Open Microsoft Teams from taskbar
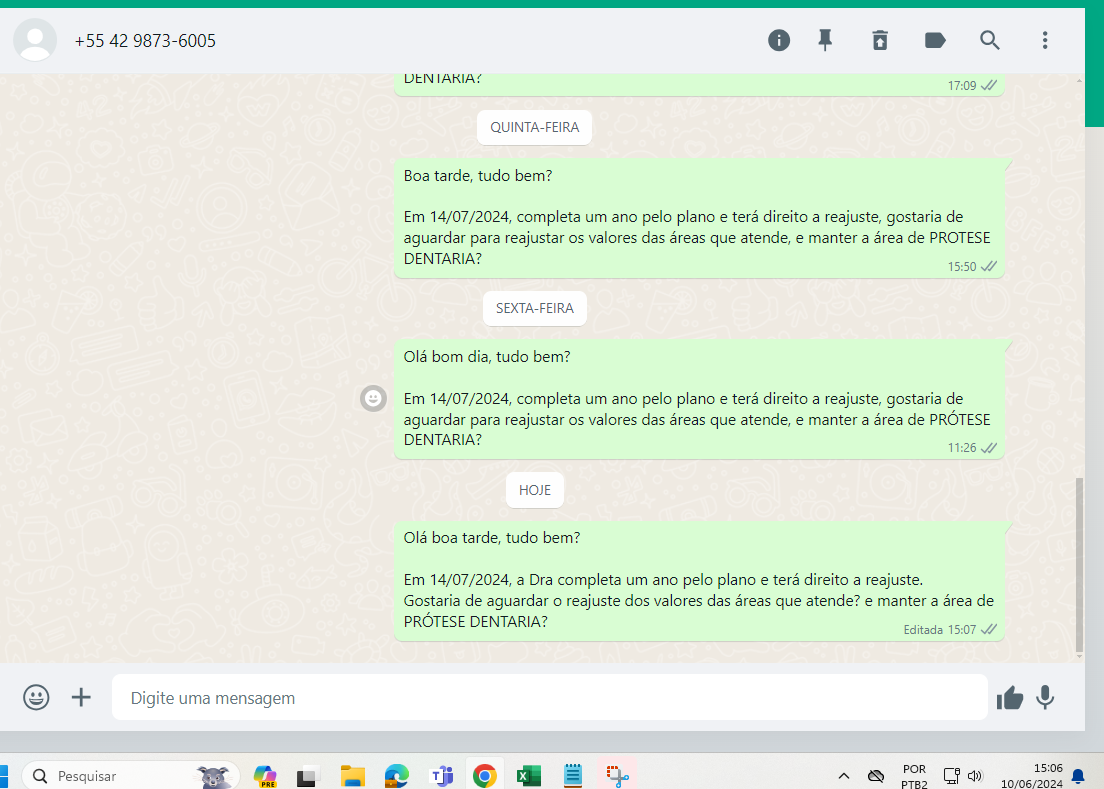Image resolution: width=1104 pixels, height=789 pixels. tap(441, 776)
